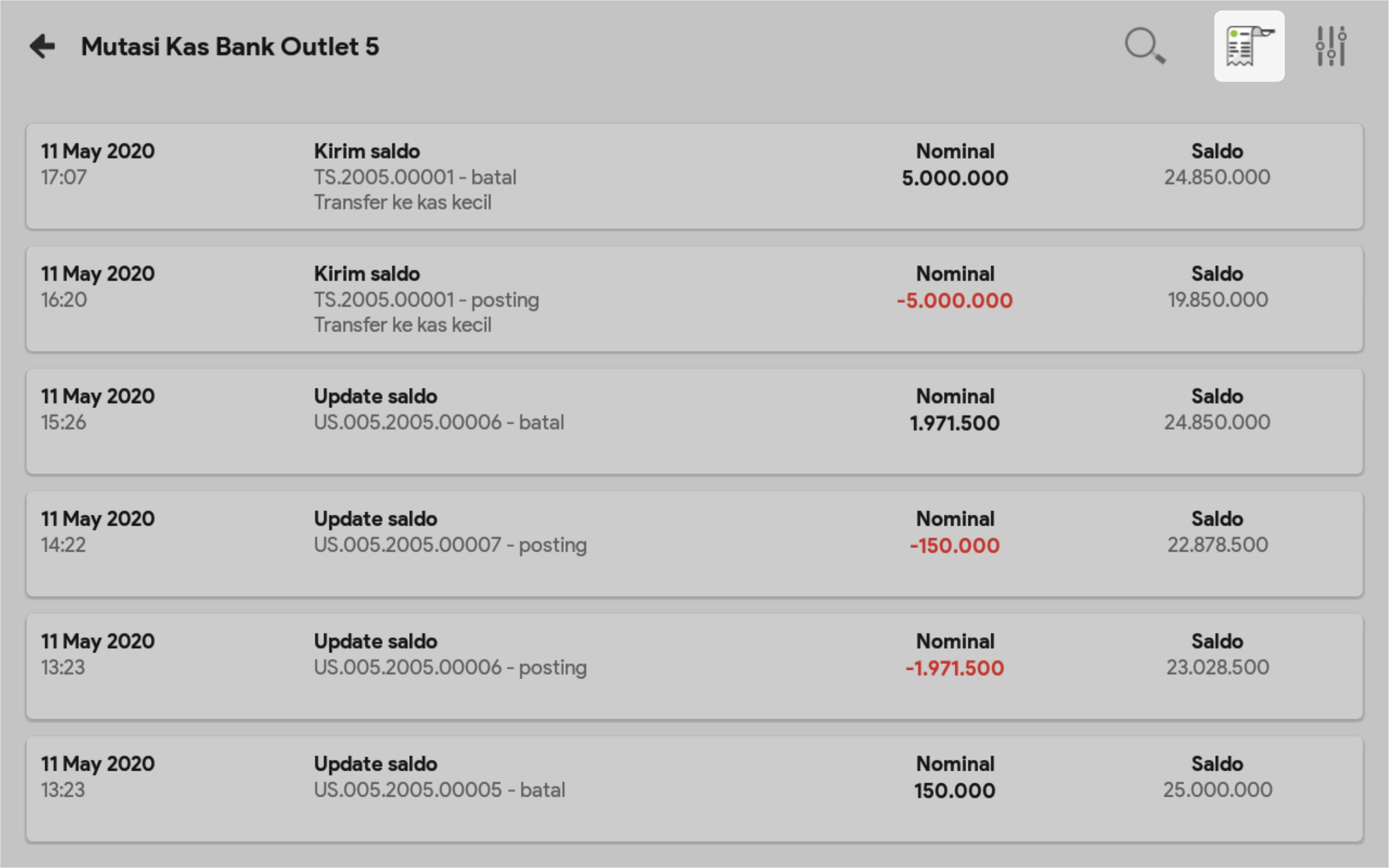
Task: Click the red -1.971.500 nominal amount
Action: 954,668
